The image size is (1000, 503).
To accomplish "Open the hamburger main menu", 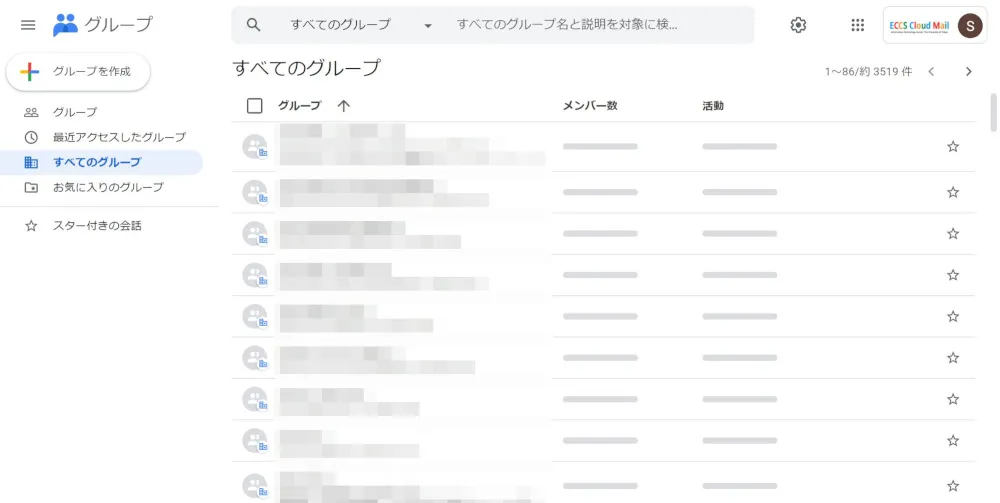I will [28, 25].
